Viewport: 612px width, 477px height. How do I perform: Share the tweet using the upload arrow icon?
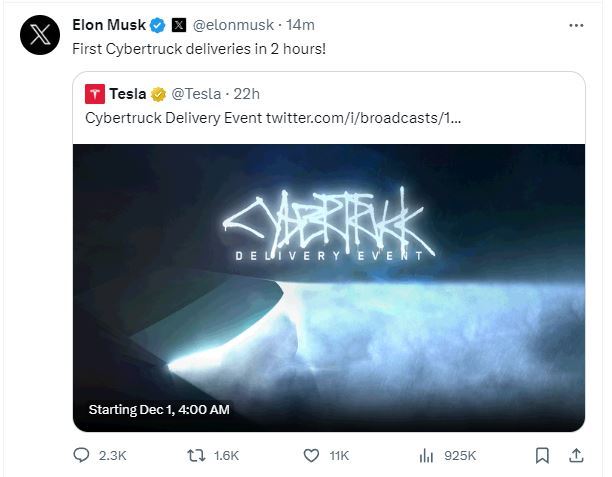click(575, 455)
